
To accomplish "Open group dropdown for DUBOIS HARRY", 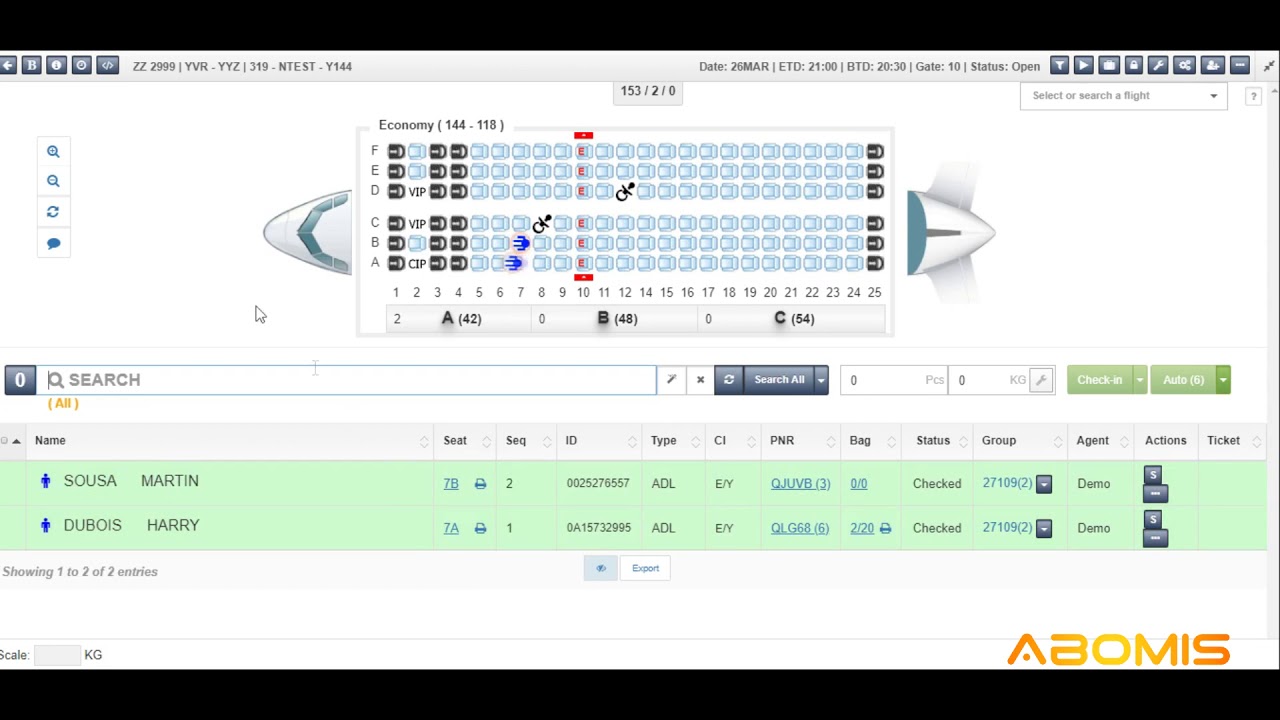I will coord(1044,528).
